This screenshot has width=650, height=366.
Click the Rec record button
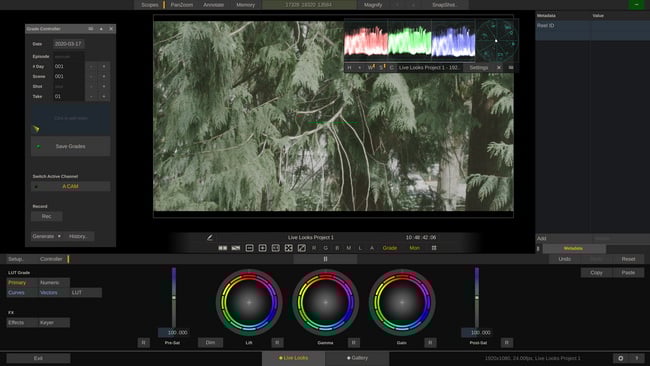(x=46, y=216)
